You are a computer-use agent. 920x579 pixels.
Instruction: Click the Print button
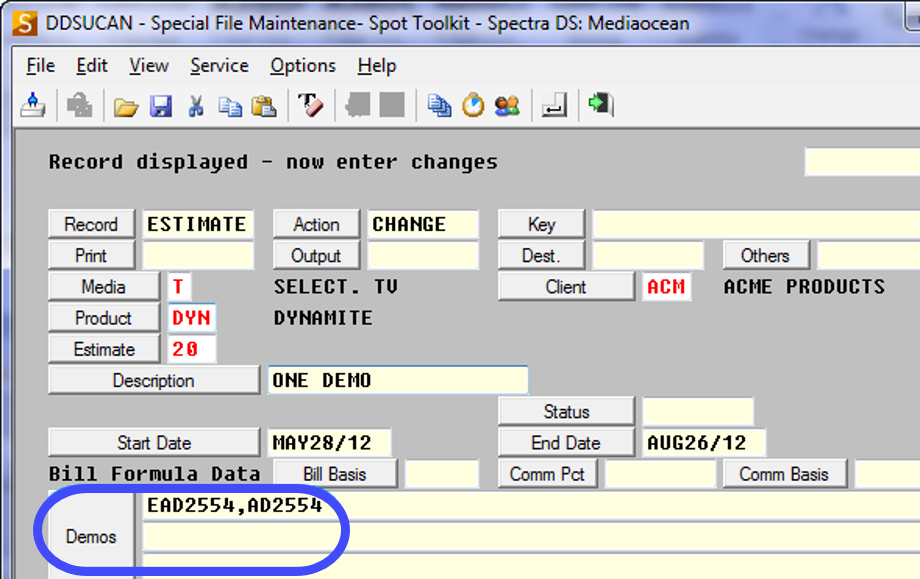point(92,255)
